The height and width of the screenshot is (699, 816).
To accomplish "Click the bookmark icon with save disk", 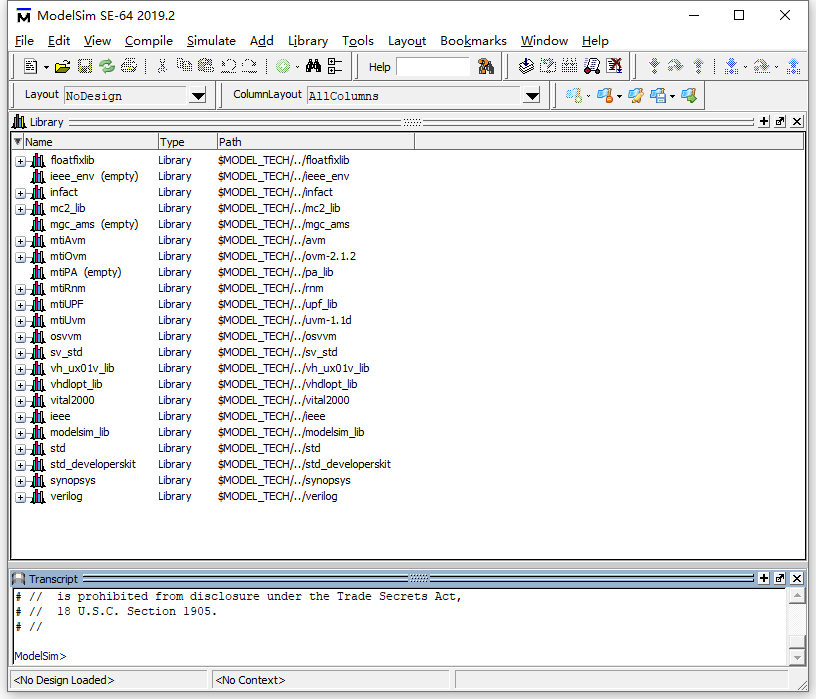I will point(658,95).
